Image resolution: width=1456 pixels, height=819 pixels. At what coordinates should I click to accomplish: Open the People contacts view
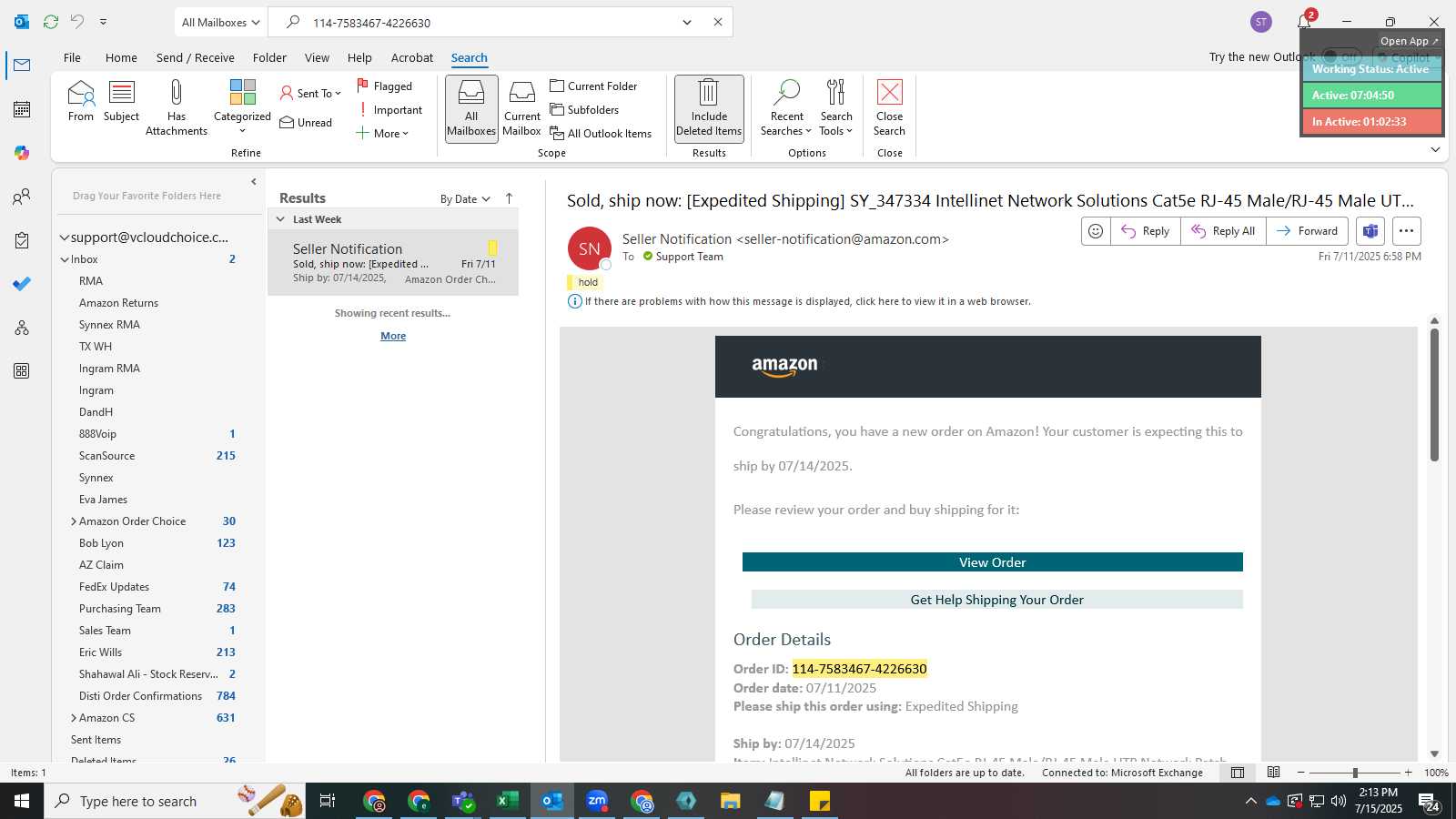pos(22,197)
